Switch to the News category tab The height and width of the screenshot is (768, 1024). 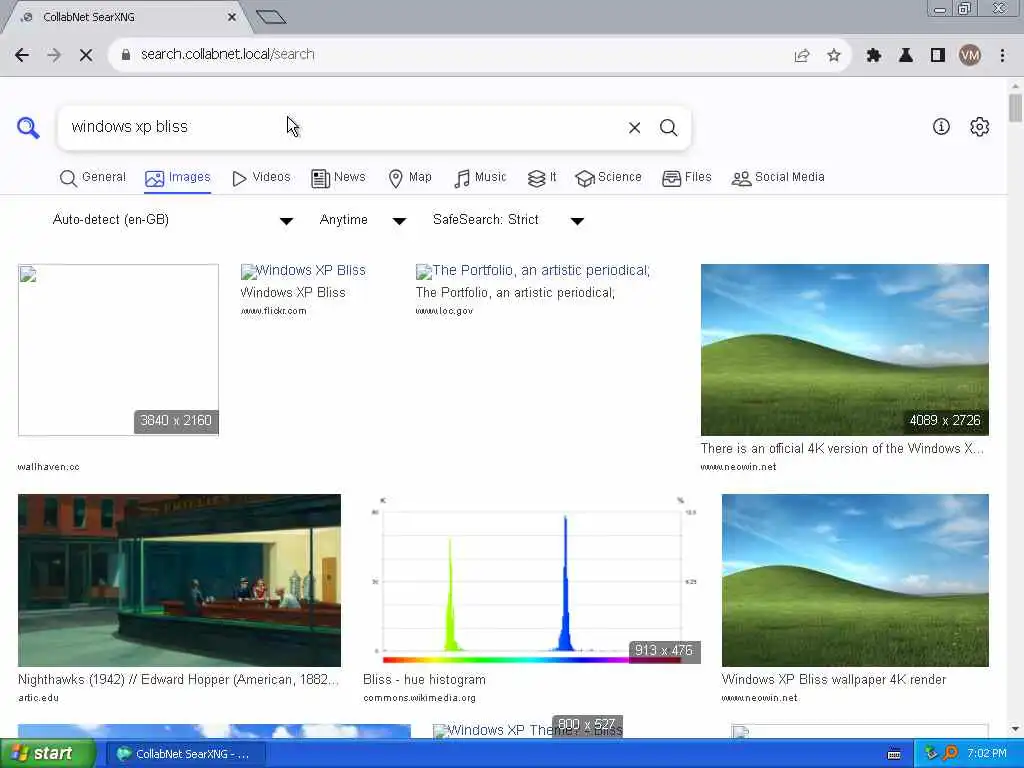338,178
